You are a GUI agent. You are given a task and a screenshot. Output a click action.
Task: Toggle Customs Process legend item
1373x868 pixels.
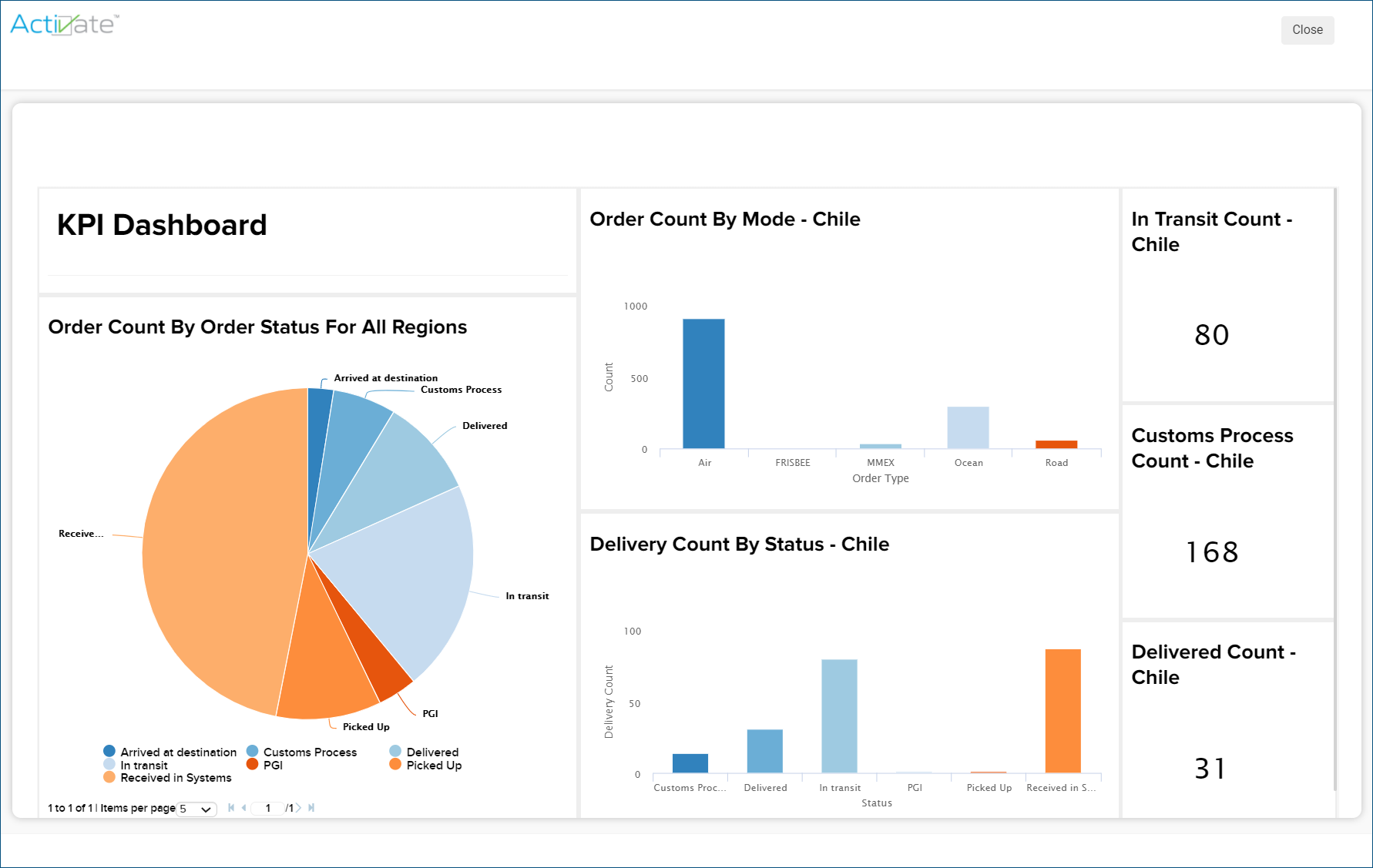tap(302, 752)
